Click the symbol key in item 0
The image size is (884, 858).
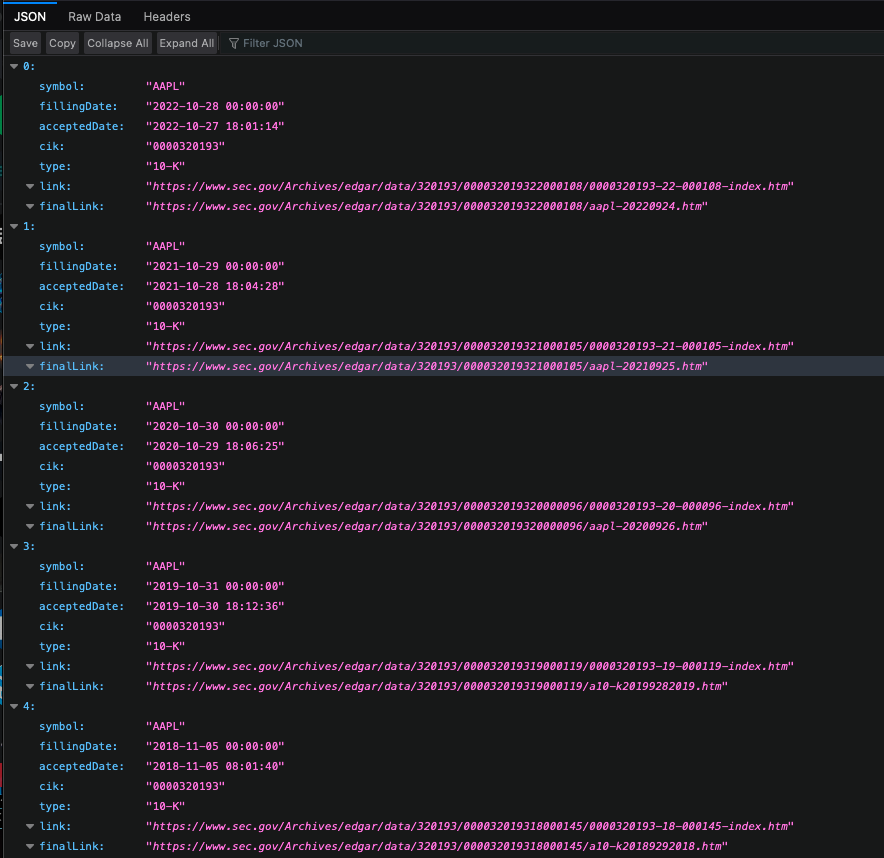tap(61, 87)
